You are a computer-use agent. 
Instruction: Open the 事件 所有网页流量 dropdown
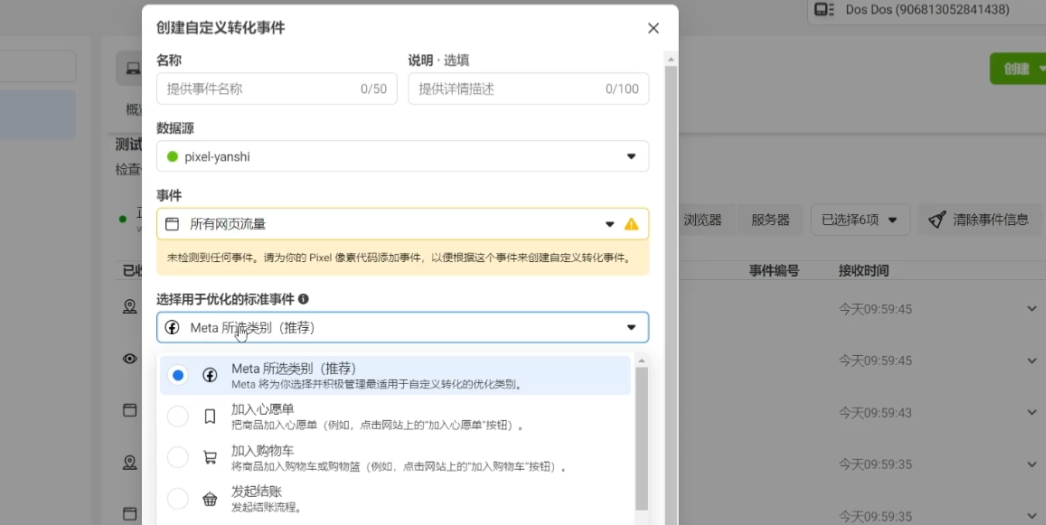coord(403,224)
